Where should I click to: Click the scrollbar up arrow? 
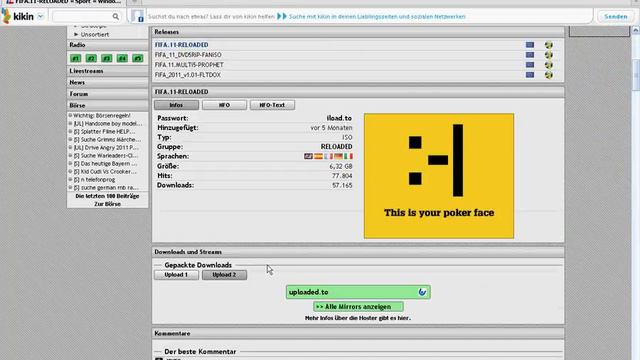[x=636, y=30]
